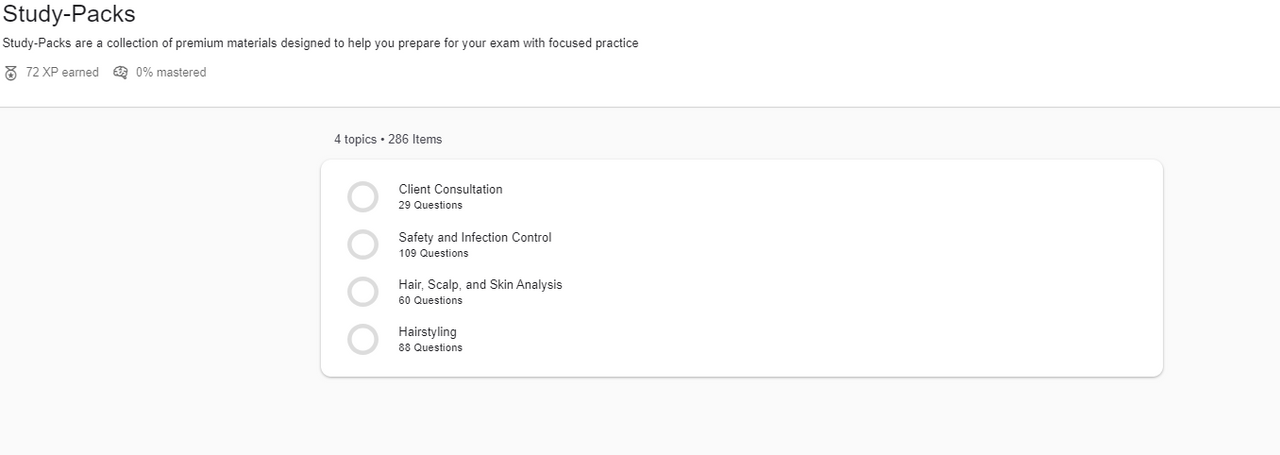Open the Hair, Scalp, and Skin Analysis topic
Screen dimensions: 1280x455
(x=480, y=285)
